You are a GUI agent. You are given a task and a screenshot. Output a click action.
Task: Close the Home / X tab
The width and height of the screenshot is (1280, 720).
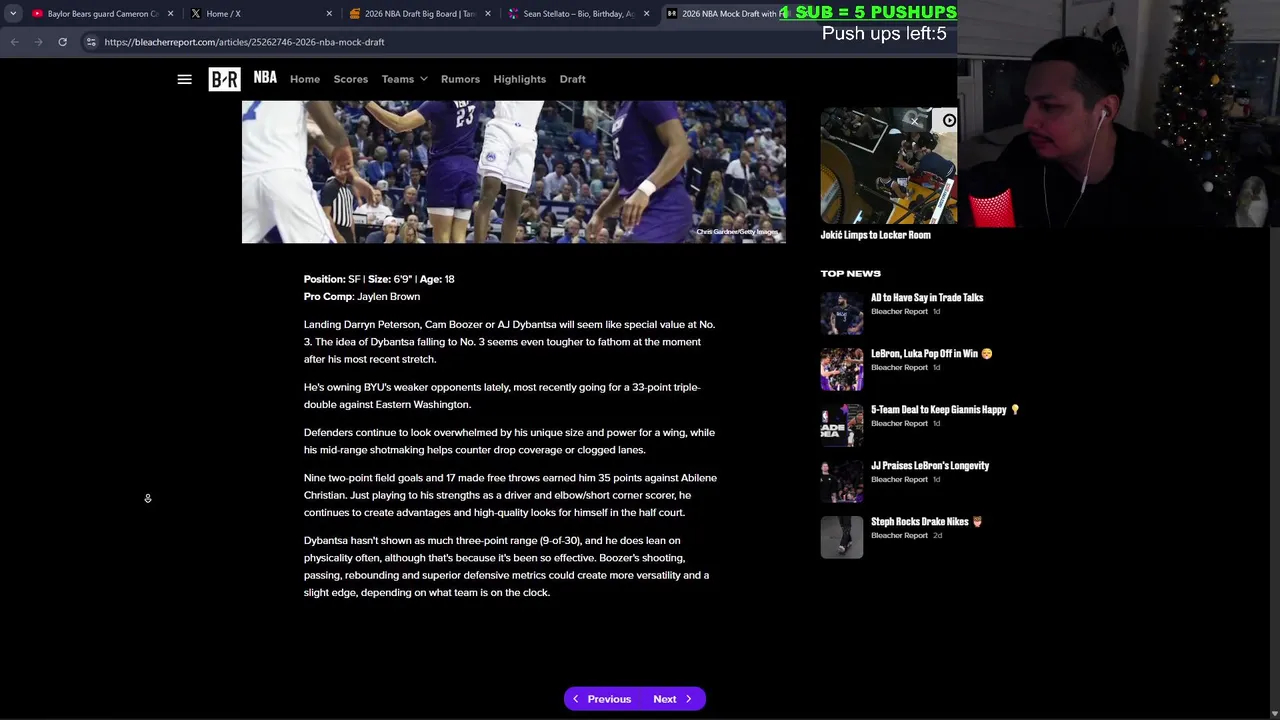(329, 14)
